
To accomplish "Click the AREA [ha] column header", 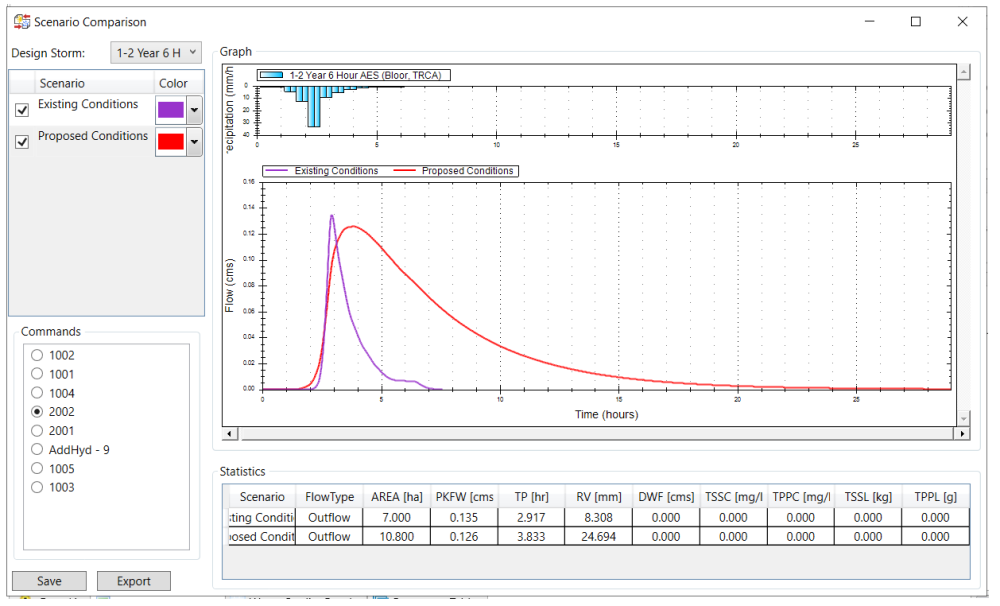I will tap(397, 497).
